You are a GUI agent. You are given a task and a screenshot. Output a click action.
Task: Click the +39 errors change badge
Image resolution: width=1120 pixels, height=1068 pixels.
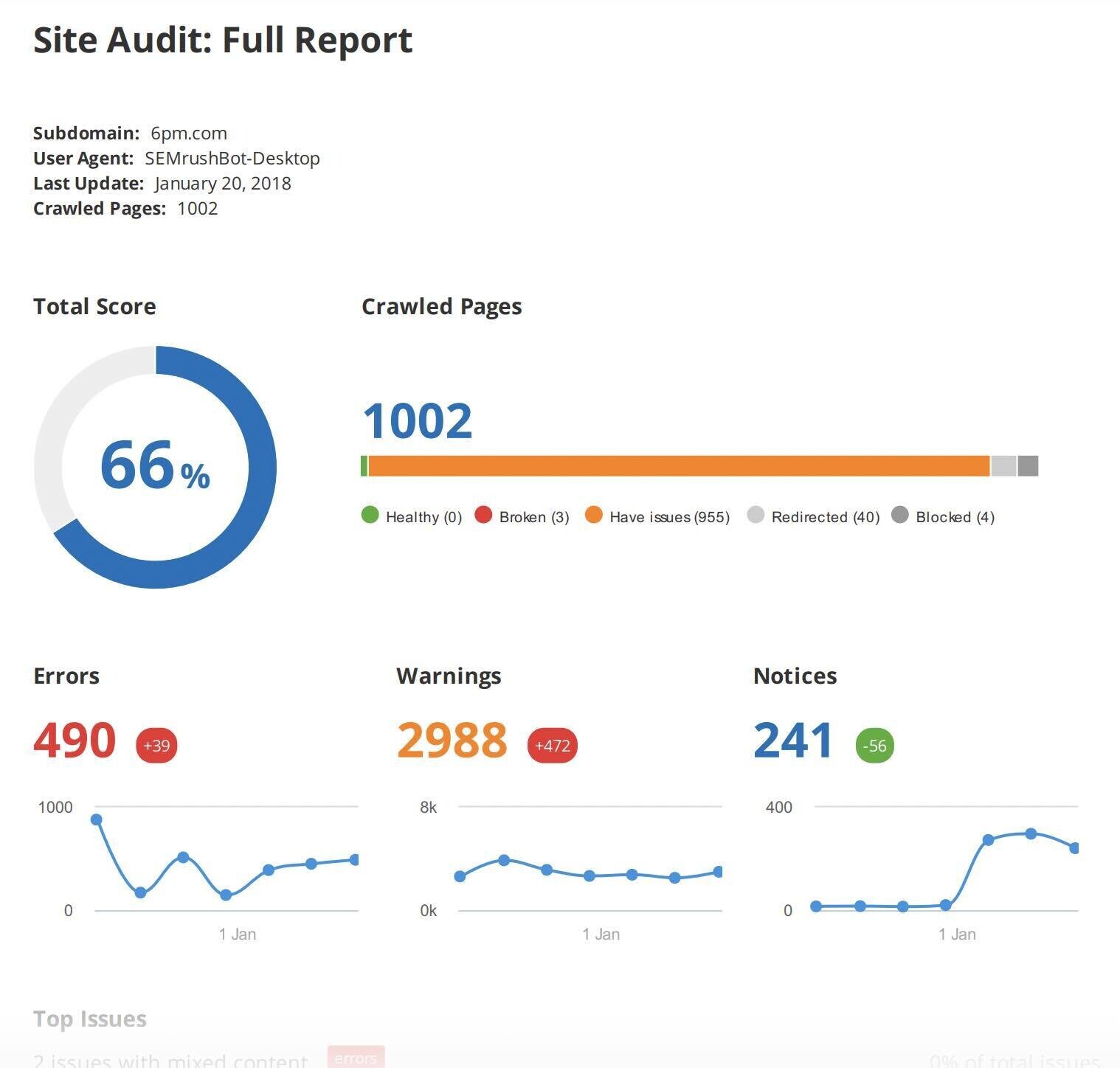pyautogui.click(x=156, y=746)
